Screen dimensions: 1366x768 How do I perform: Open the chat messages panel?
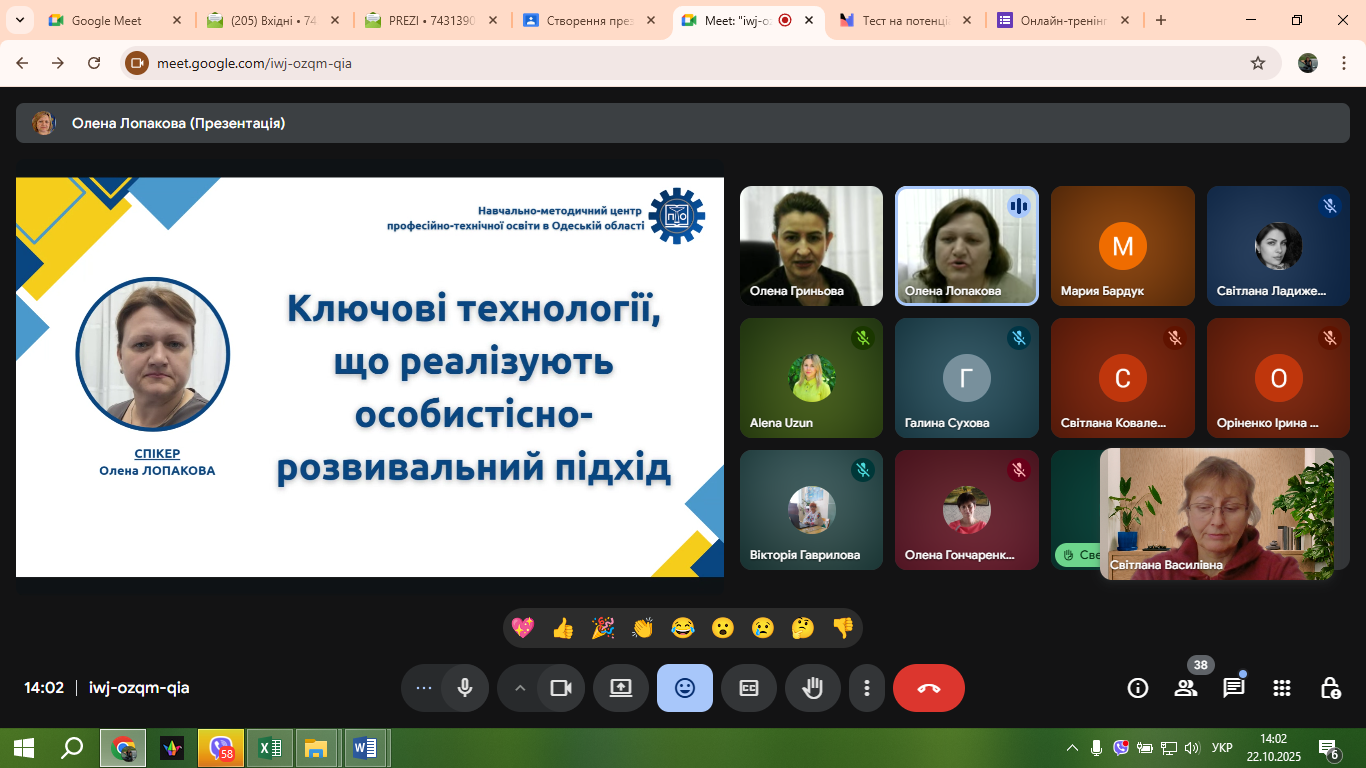coord(1234,688)
